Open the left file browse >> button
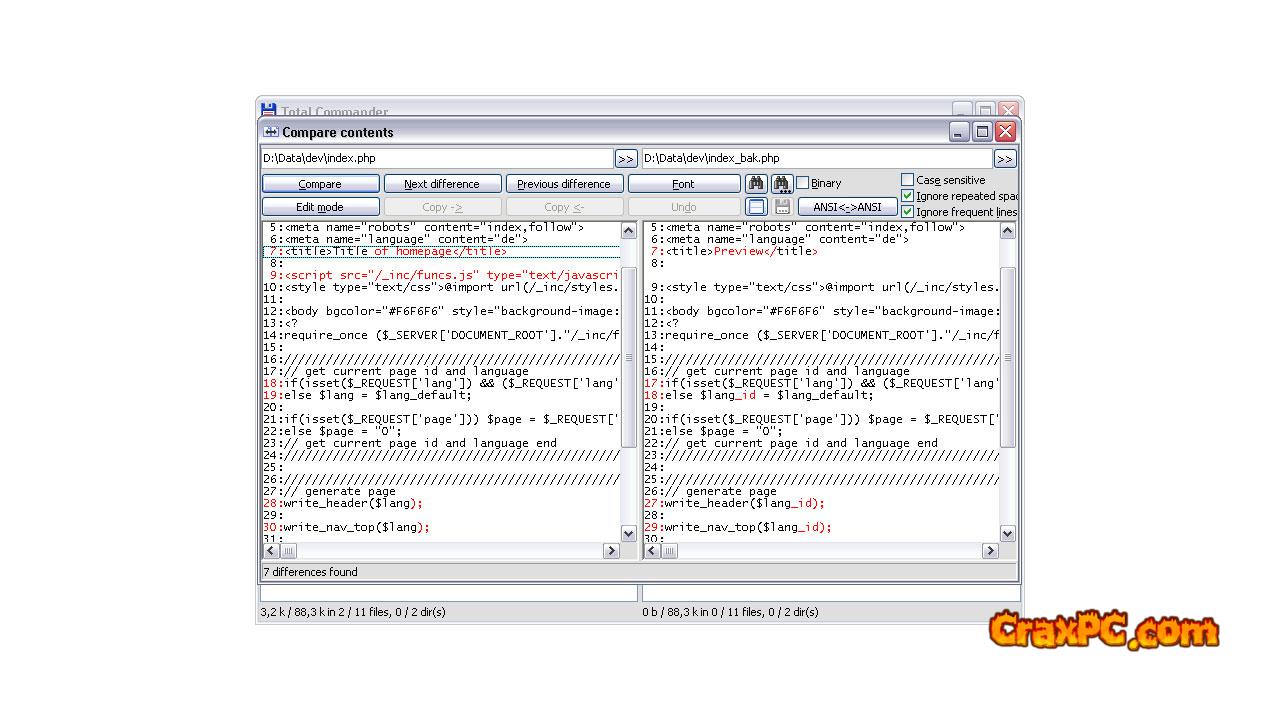This screenshot has height=720, width=1280. (x=626, y=158)
